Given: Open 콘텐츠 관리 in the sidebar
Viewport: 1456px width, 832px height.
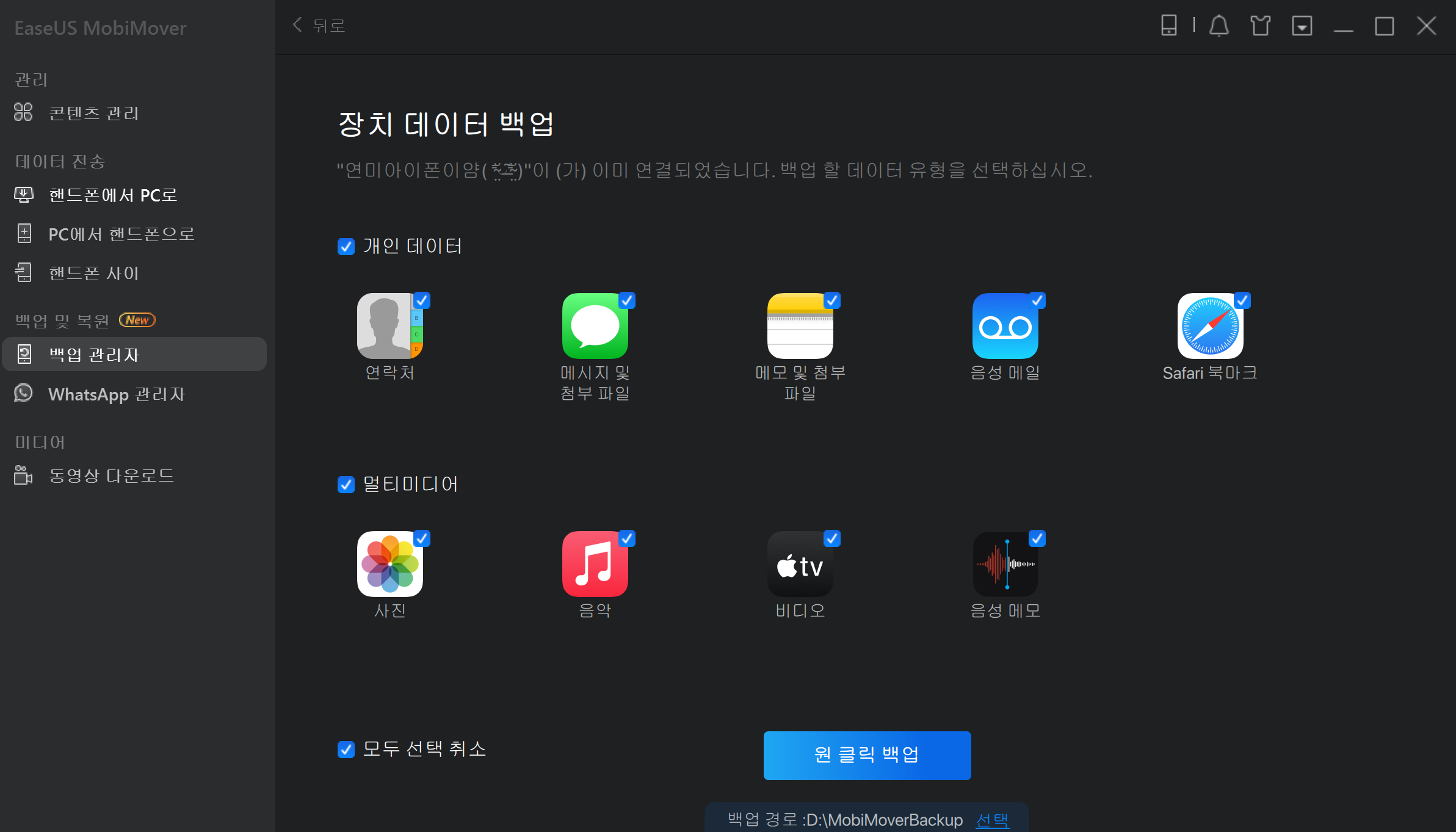Looking at the screenshot, I should click(x=93, y=112).
